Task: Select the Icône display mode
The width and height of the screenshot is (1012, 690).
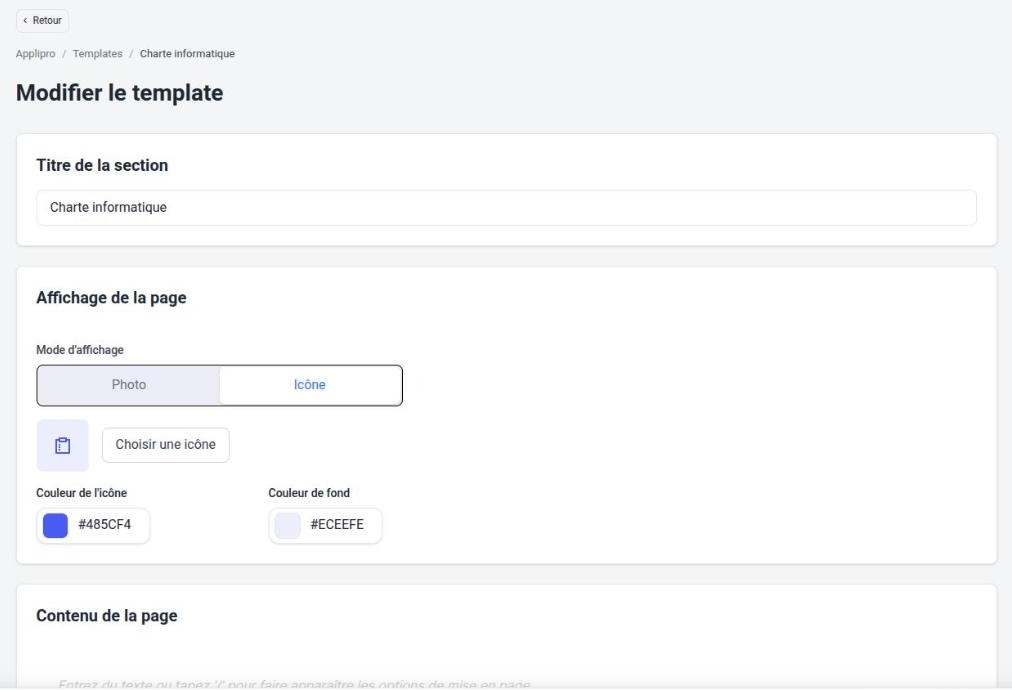Action: click(310, 385)
